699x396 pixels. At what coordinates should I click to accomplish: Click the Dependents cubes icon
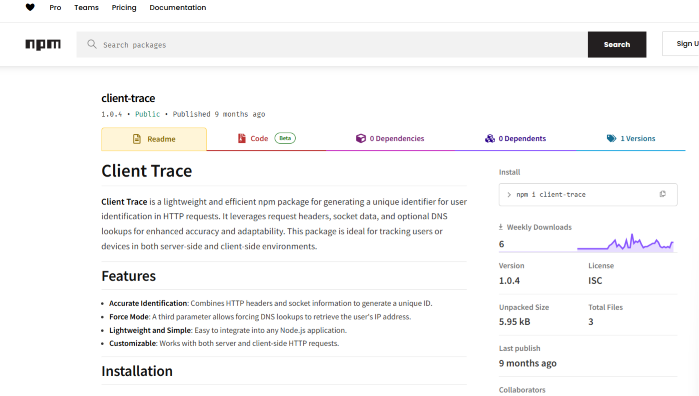[x=490, y=138]
